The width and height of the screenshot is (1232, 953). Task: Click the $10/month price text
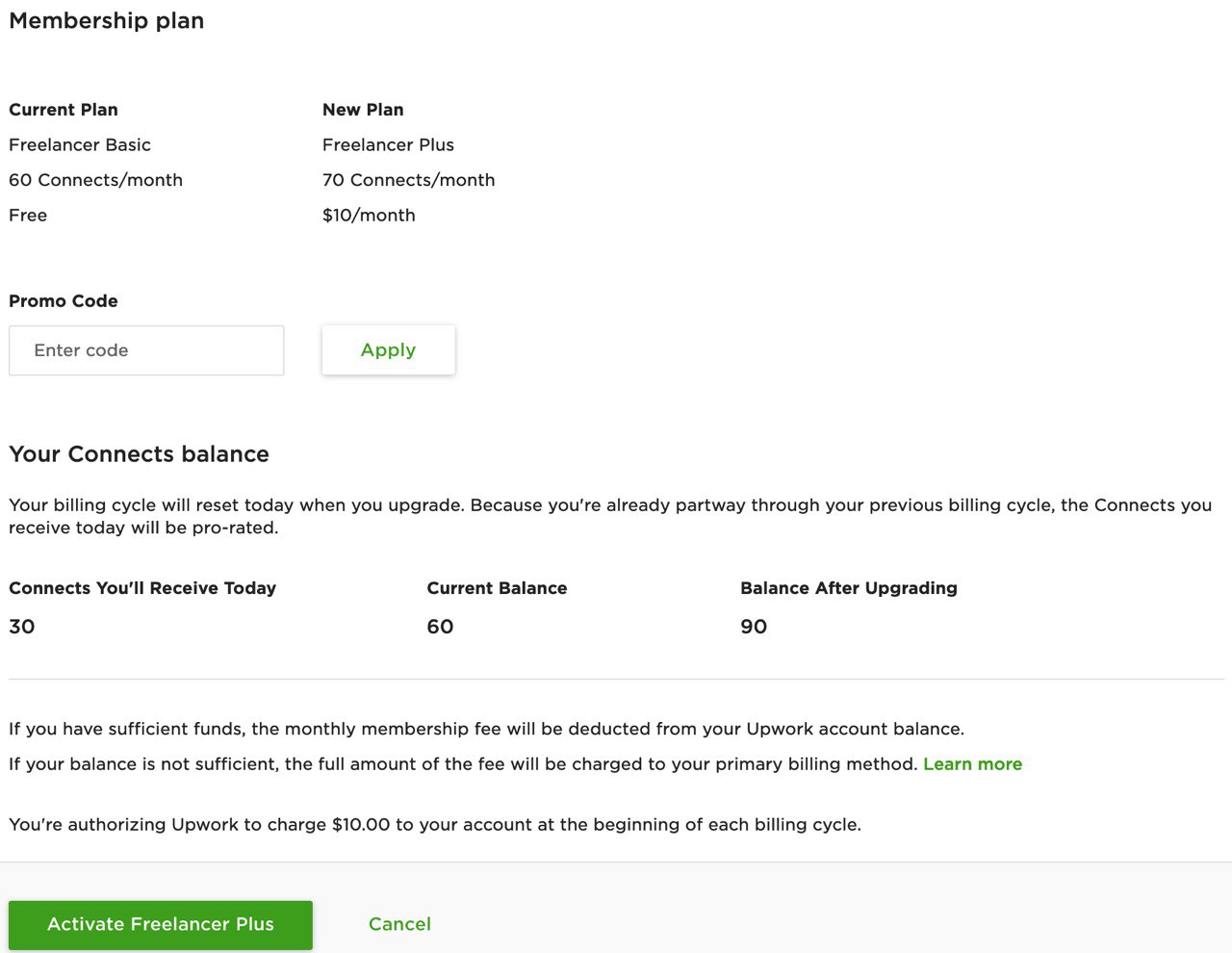tap(369, 216)
